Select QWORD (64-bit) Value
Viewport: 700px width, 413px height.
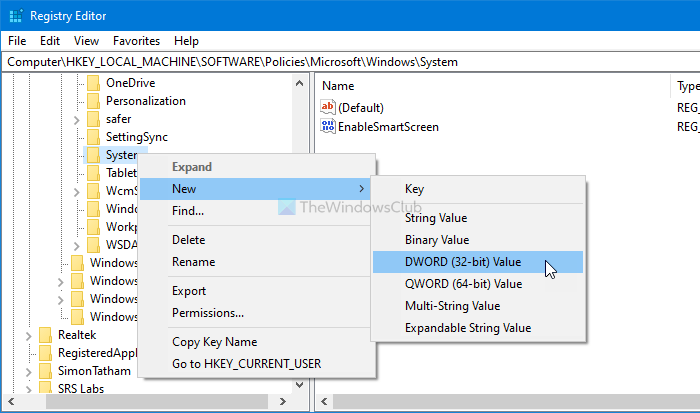pyautogui.click(x=478, y=284)
